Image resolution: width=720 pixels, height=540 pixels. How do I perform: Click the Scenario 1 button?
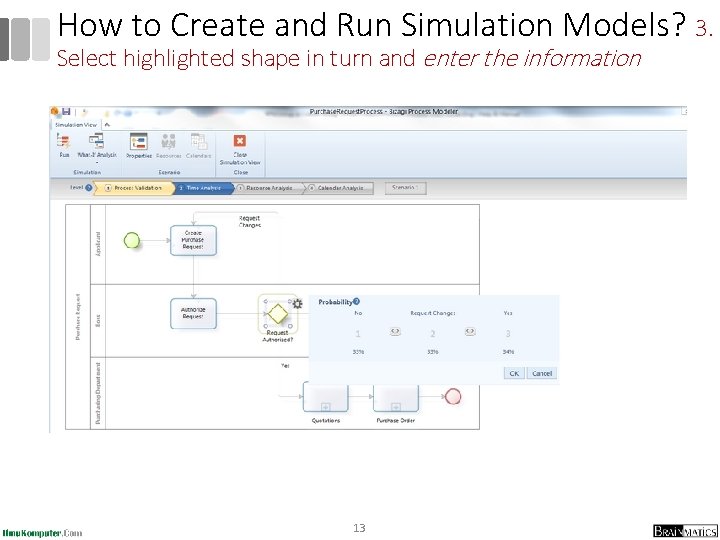click(x=405, y=188)
